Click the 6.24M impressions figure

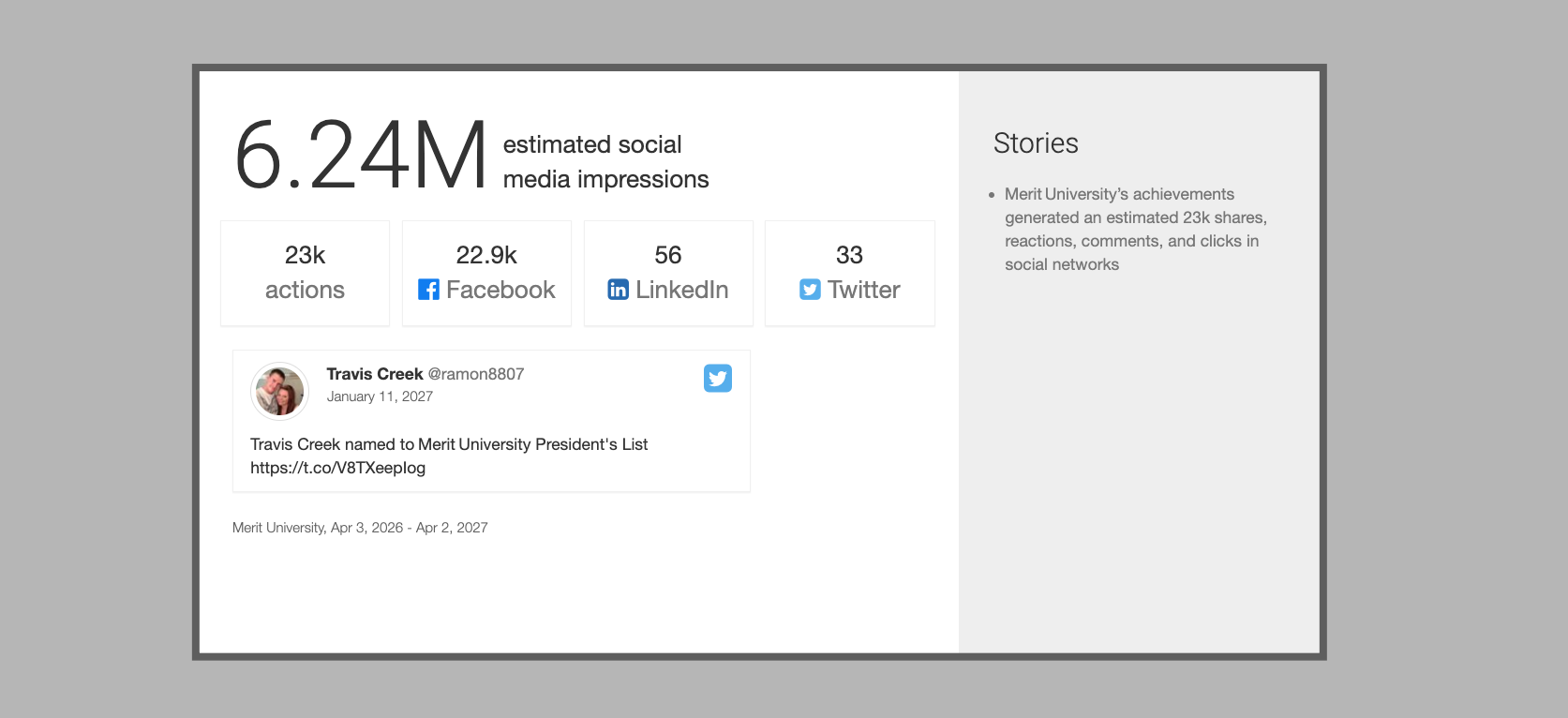361,156
